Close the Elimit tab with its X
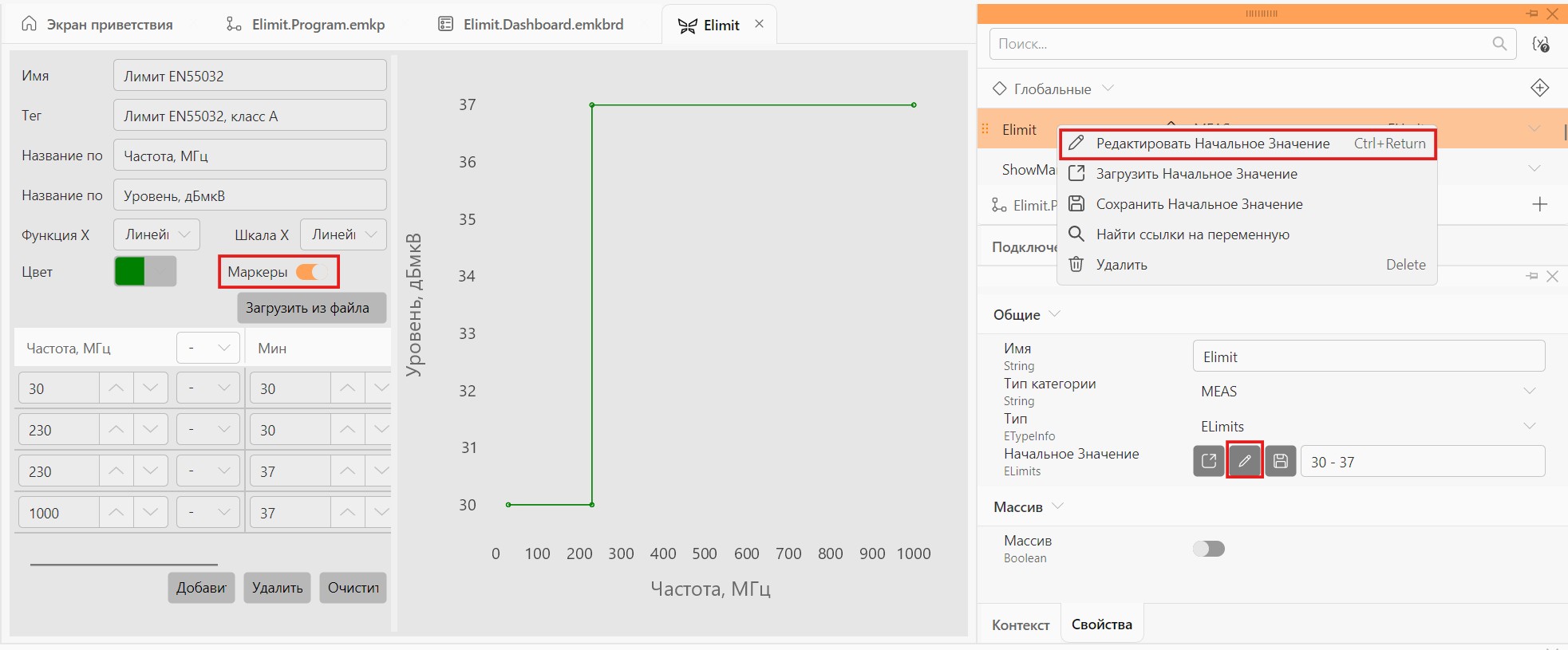The height and width of the screenshot is (650, 1568). (759, 24)
